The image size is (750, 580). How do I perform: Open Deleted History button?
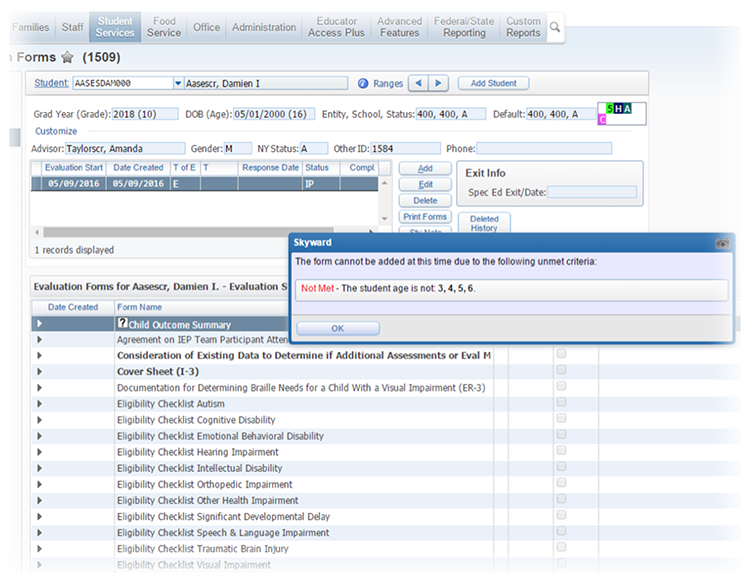tap(484, 223)
